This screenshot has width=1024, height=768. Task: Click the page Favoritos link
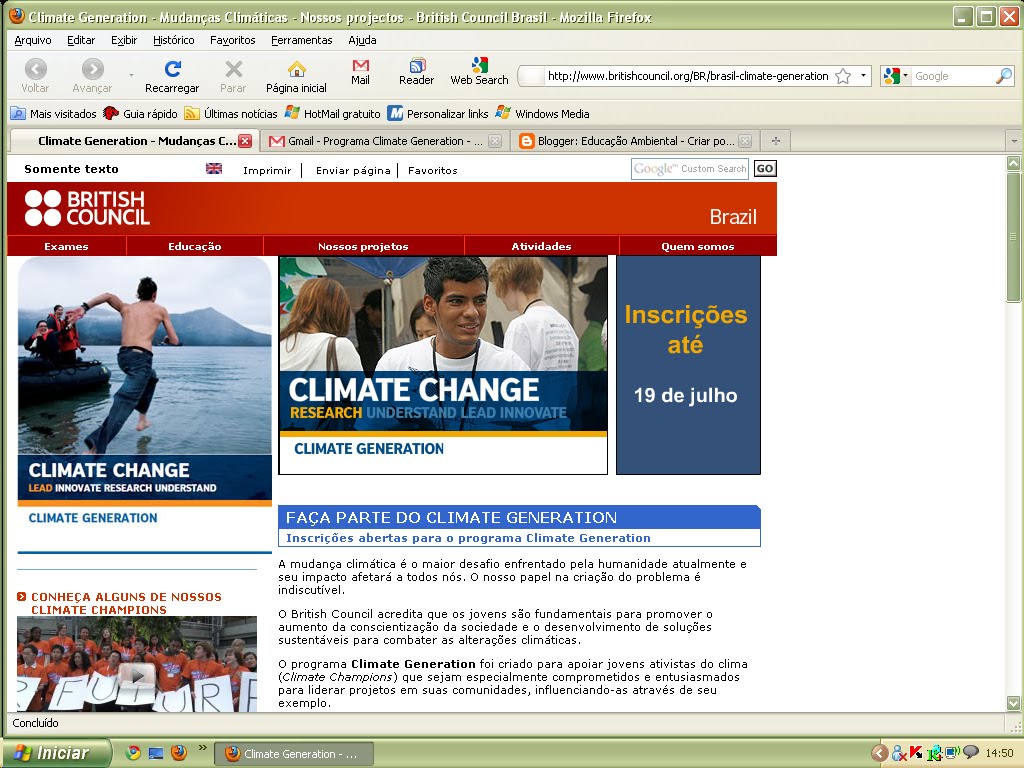coord(433,170)
